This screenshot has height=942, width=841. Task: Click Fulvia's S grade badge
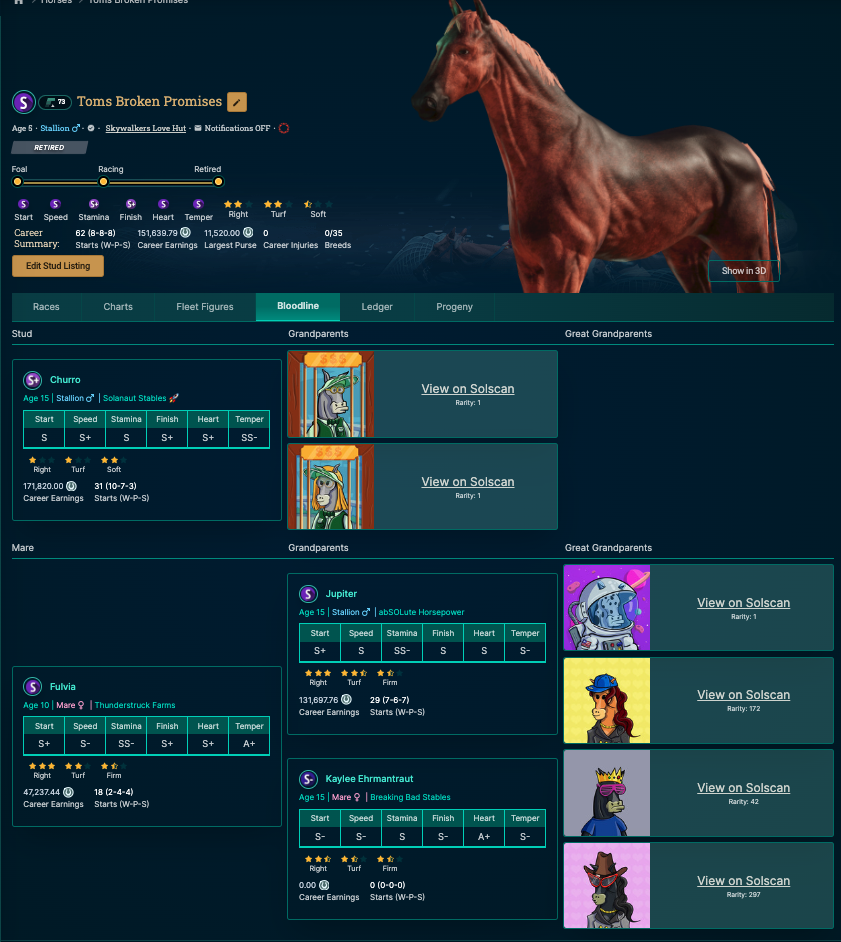coord(32,686)
